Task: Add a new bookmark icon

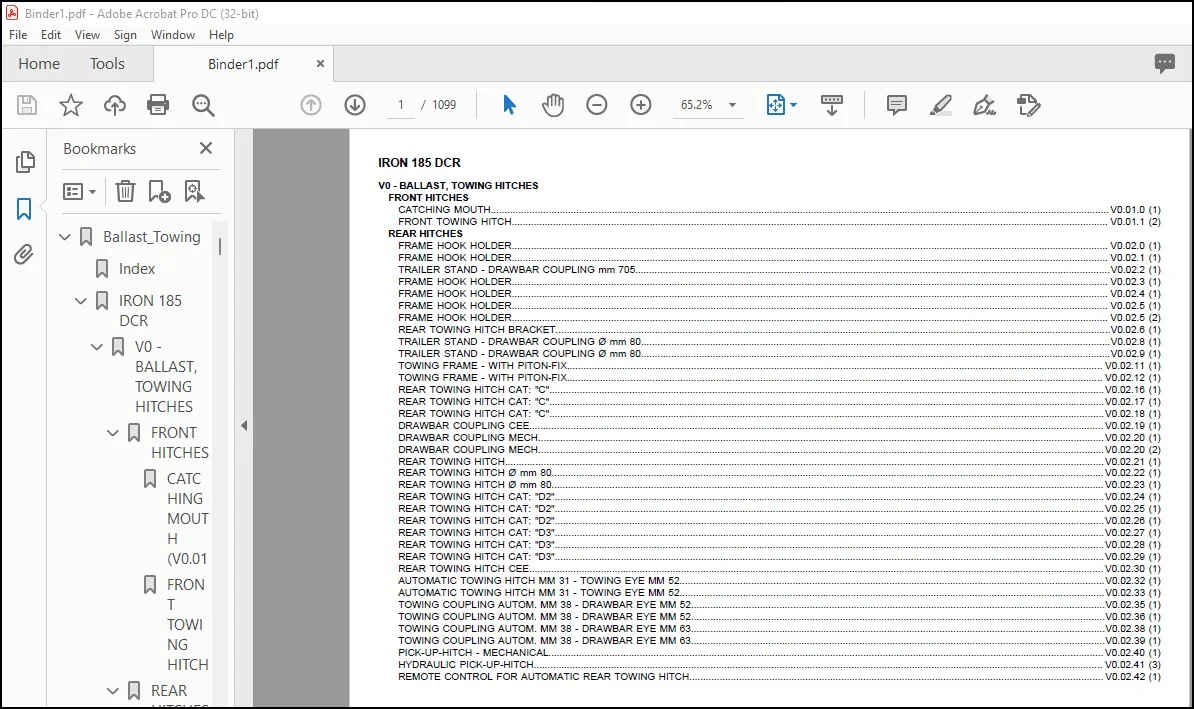Action: coord(159,191)
